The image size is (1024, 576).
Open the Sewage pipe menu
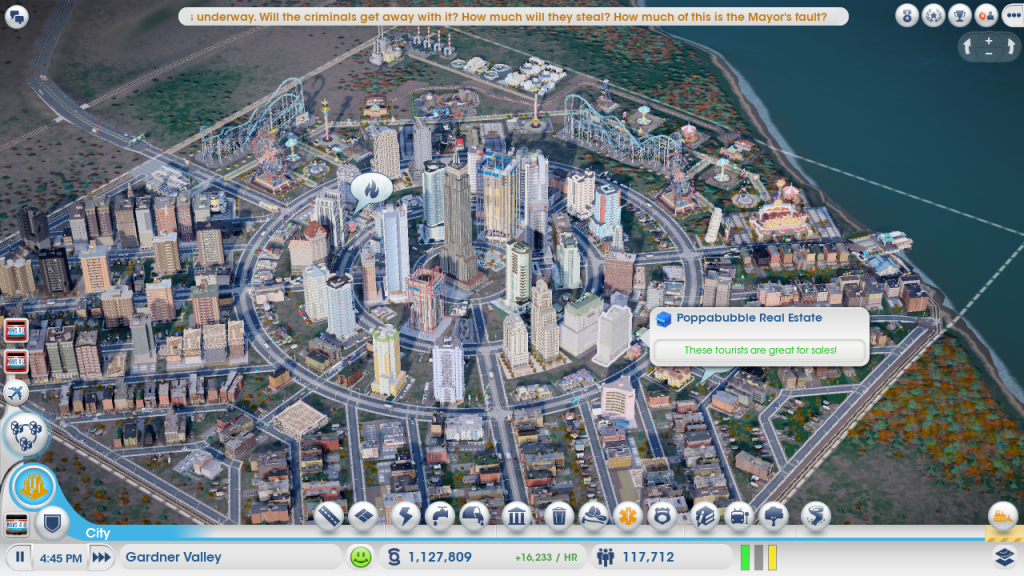tap(474, 517)
